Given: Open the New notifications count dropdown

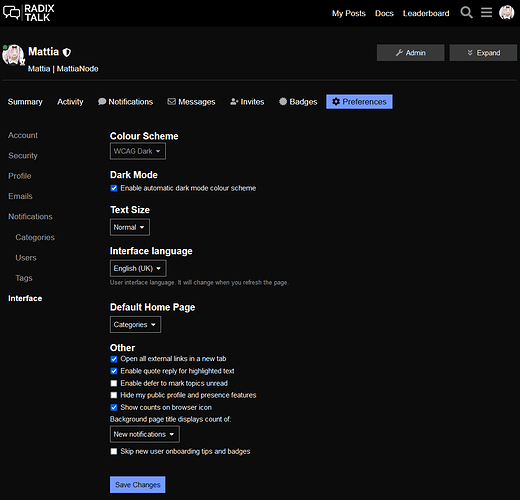Looking at the screenshot, I should coord(145,434).
